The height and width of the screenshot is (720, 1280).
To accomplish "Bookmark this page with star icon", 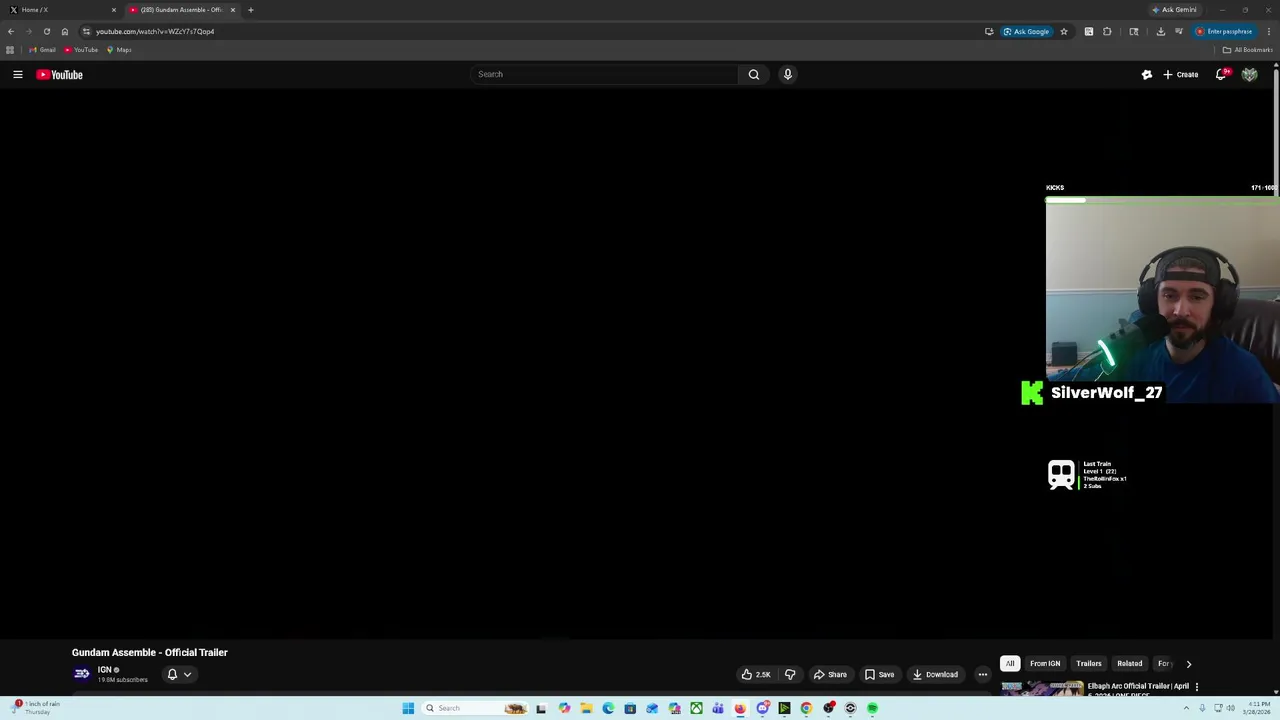I will (1064, 31).
